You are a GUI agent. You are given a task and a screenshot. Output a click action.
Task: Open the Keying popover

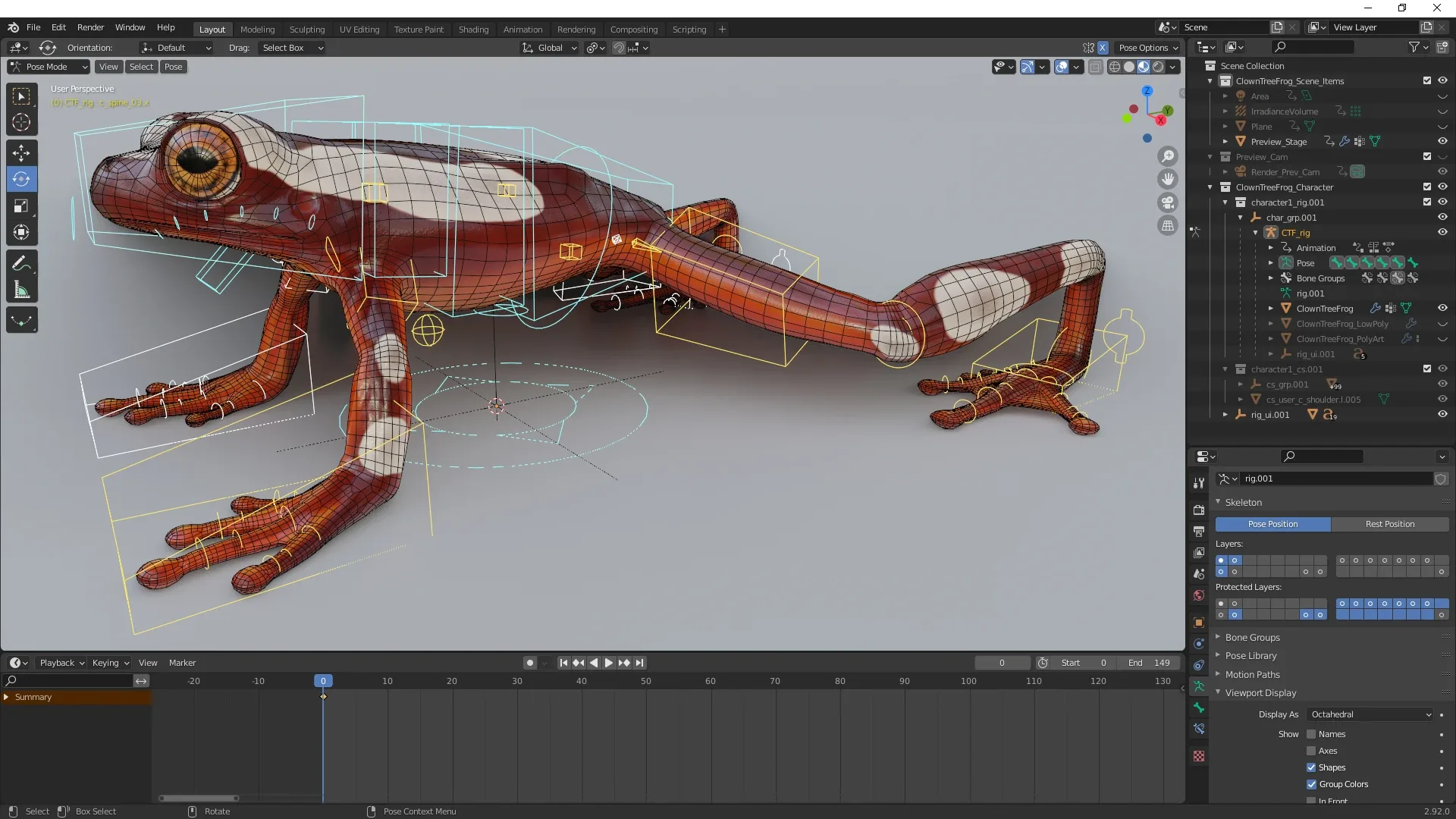(x=110, y=663)
